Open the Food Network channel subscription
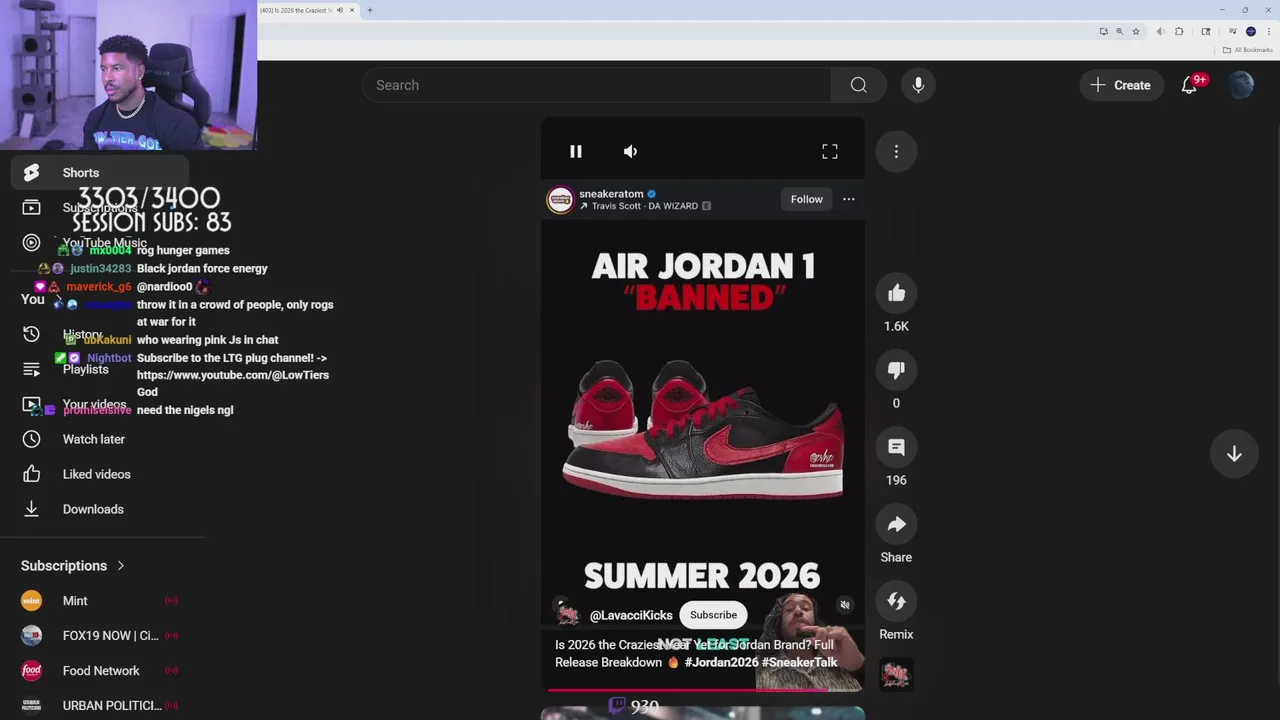 (100, 671)
